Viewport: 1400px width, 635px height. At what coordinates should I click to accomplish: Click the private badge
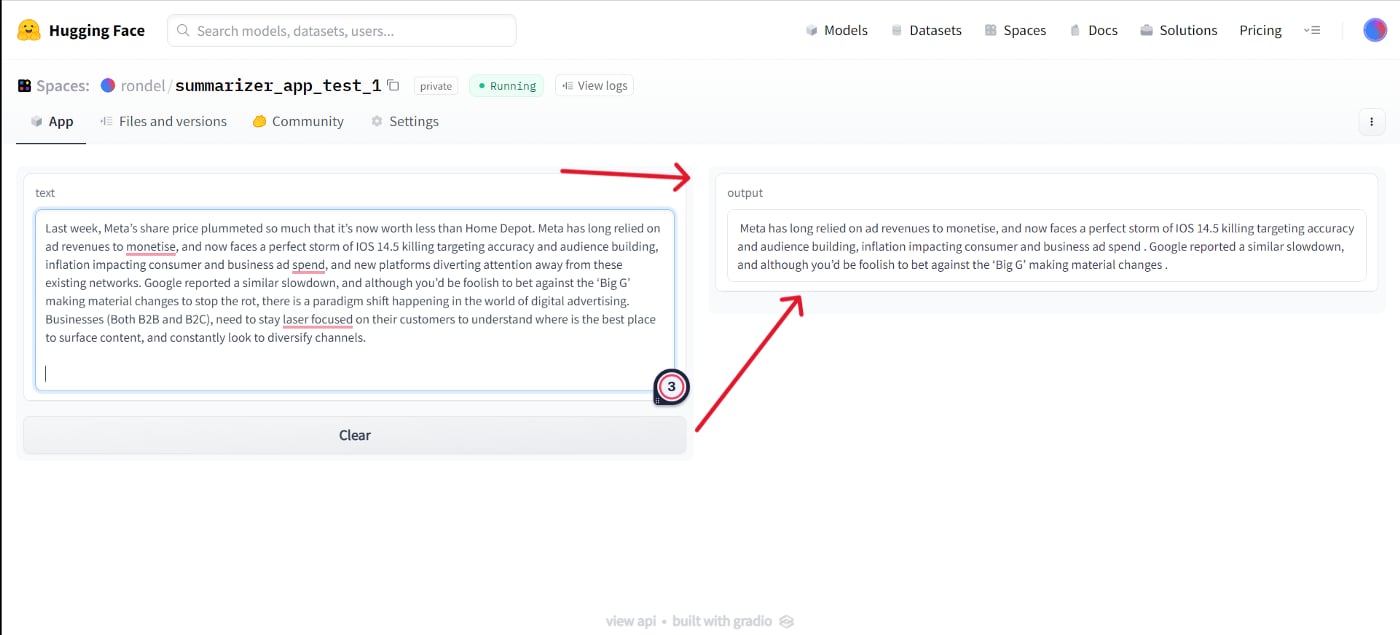(x=436, y=86)
